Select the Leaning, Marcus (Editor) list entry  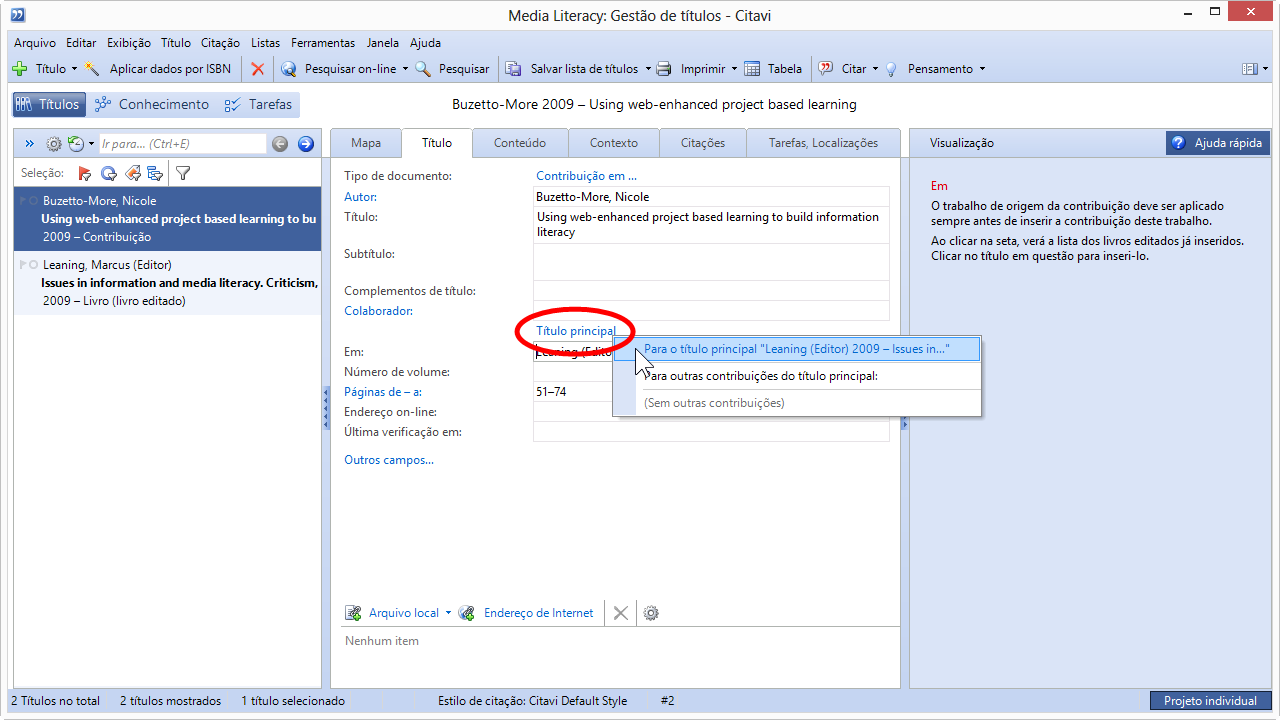tap(167, 283)
